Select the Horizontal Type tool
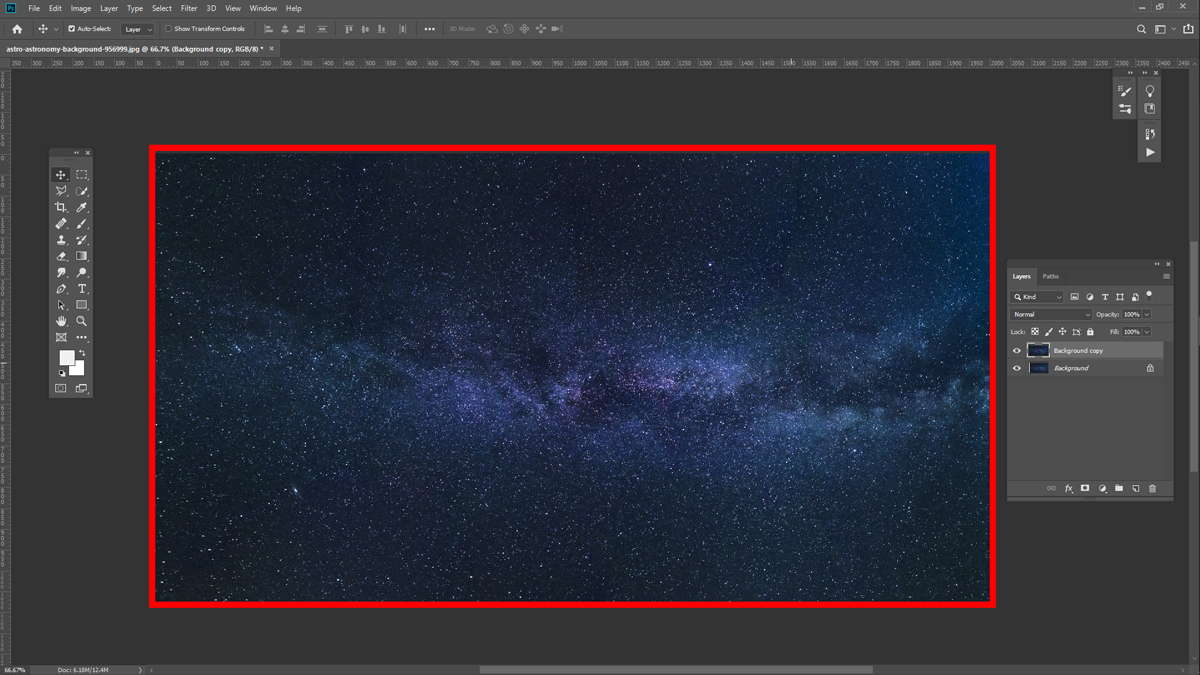This screenshot has height=675, width=1200. pyautogui.click(x=82, y=289)
